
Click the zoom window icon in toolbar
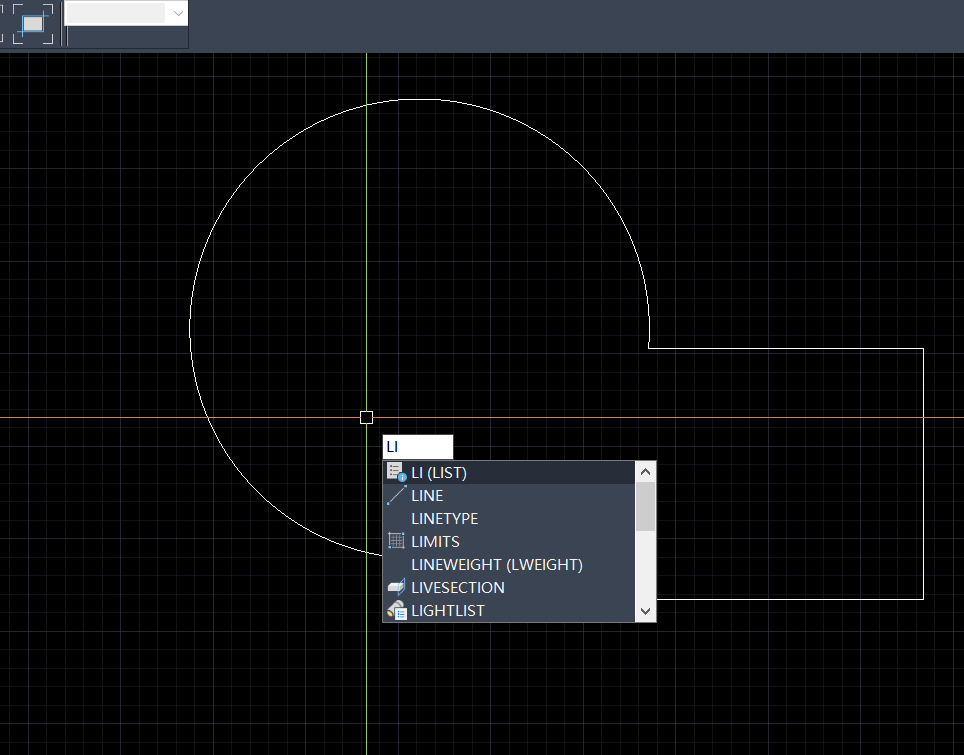click(x=33, y=23)
